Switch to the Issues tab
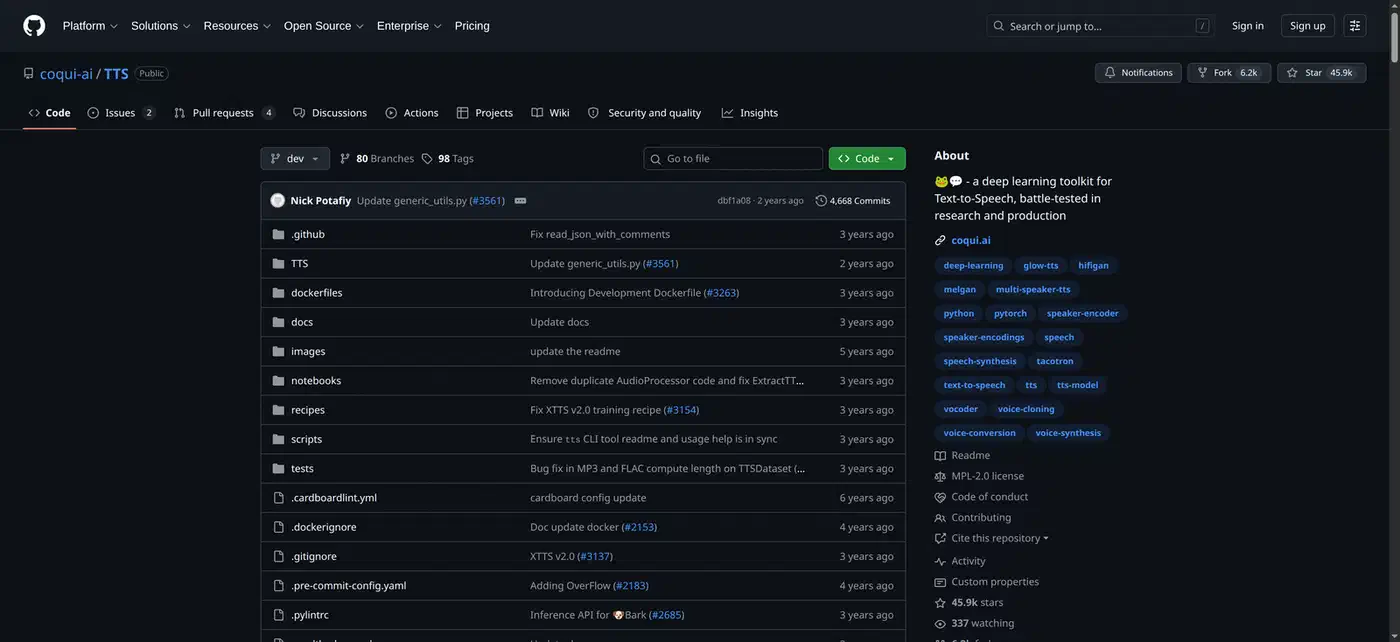1400x642 pixels. 120,113
